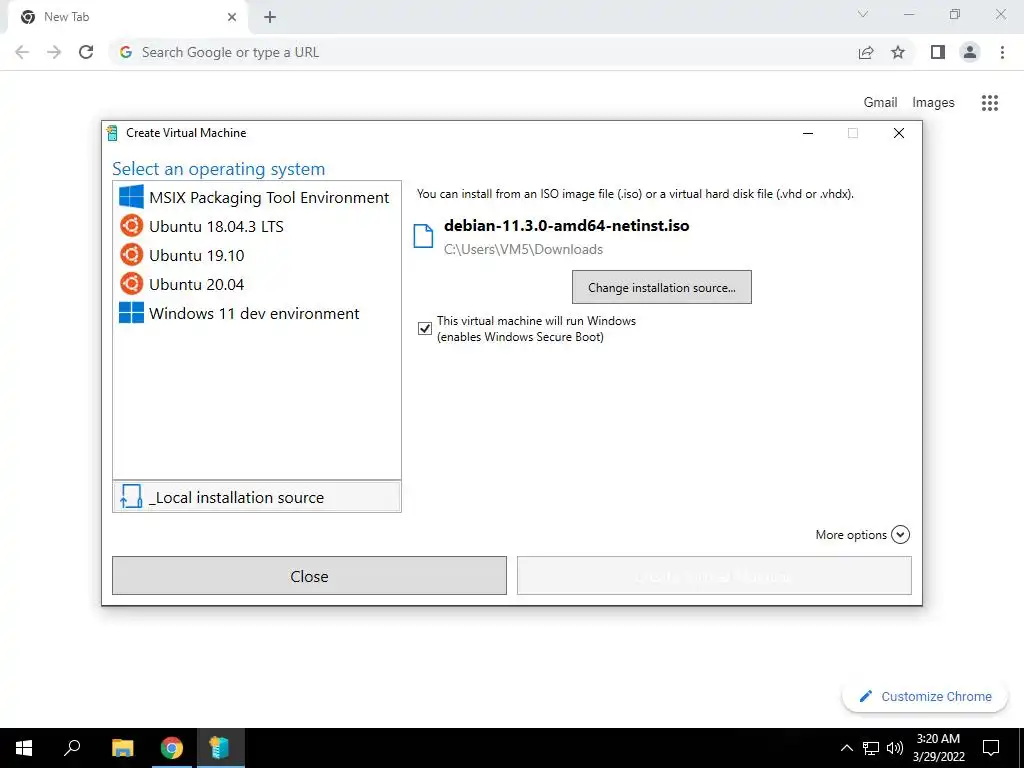The image size is (1024, 768).
Task: Choose Ubuntu 18.04.3 LTS from list
Action: (257, 227)
